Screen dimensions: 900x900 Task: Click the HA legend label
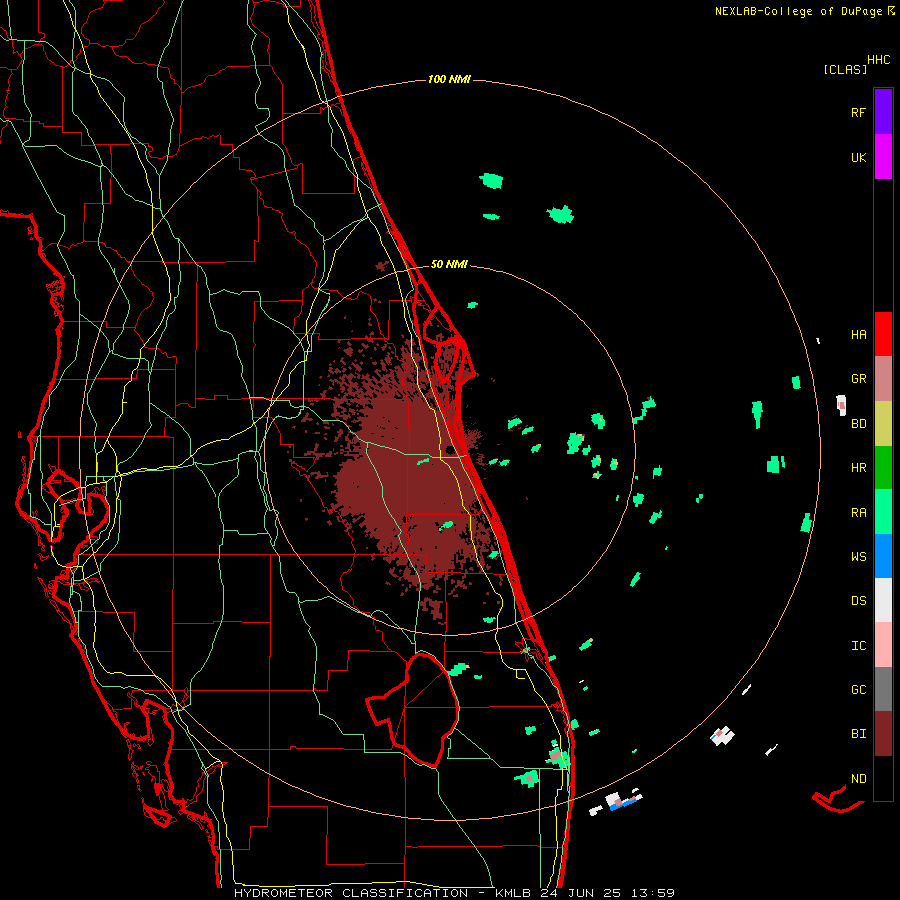[x=858, y=334]
